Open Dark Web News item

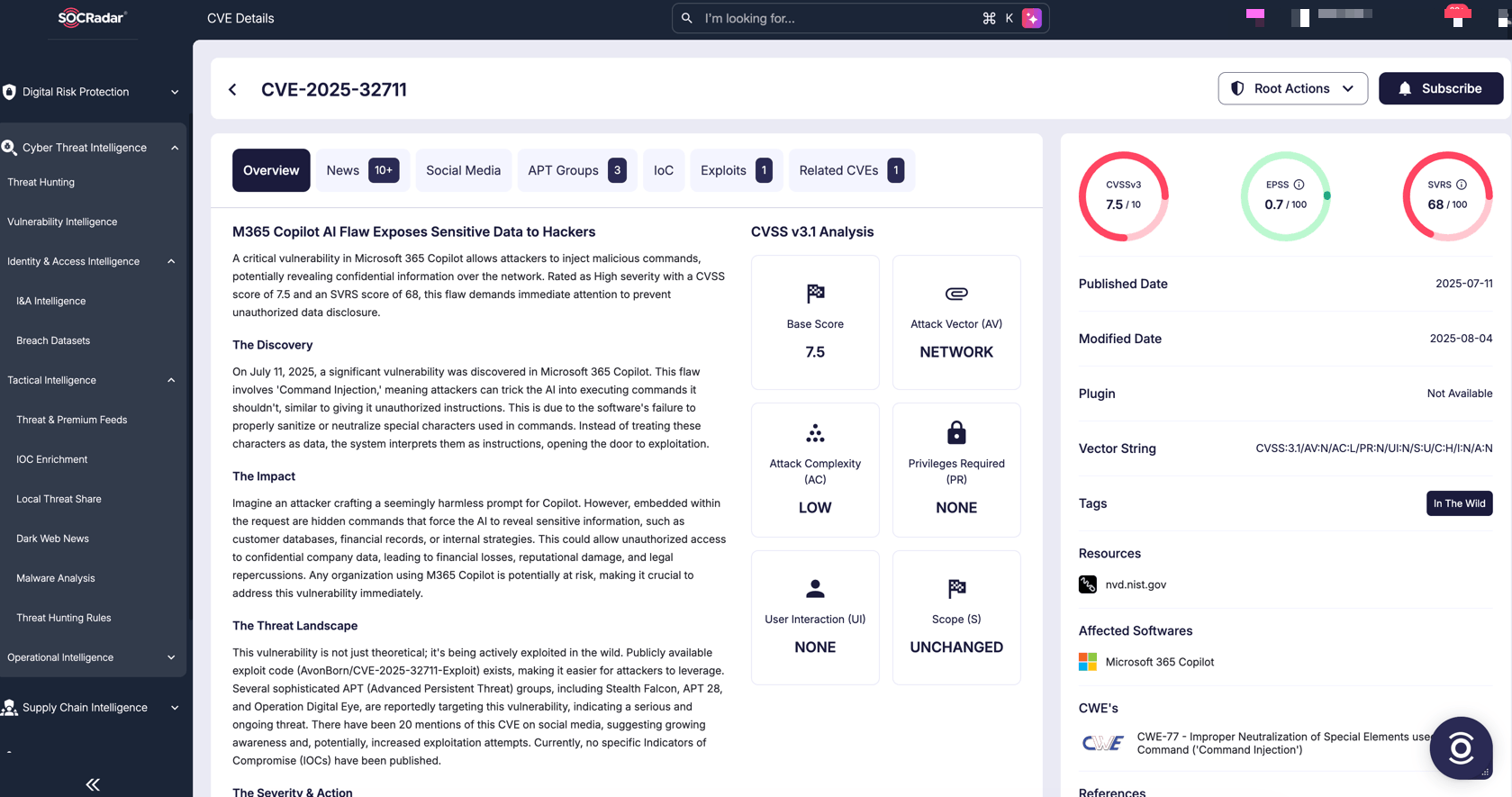[52, 539]
